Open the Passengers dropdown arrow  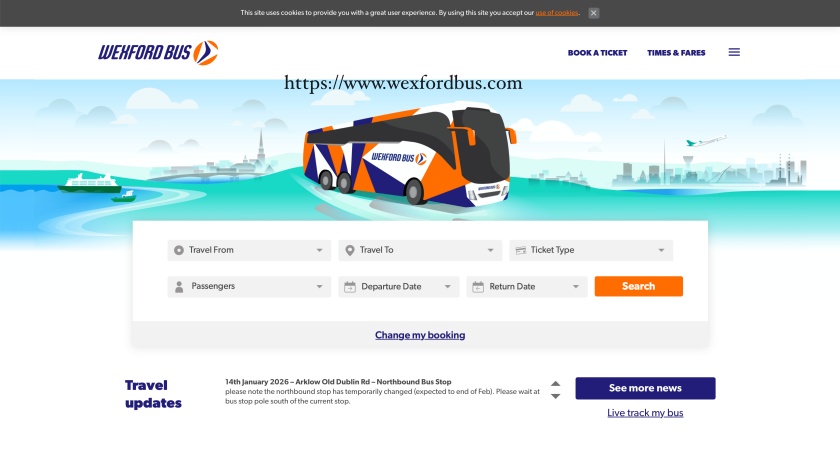click(x=319, y=287)
